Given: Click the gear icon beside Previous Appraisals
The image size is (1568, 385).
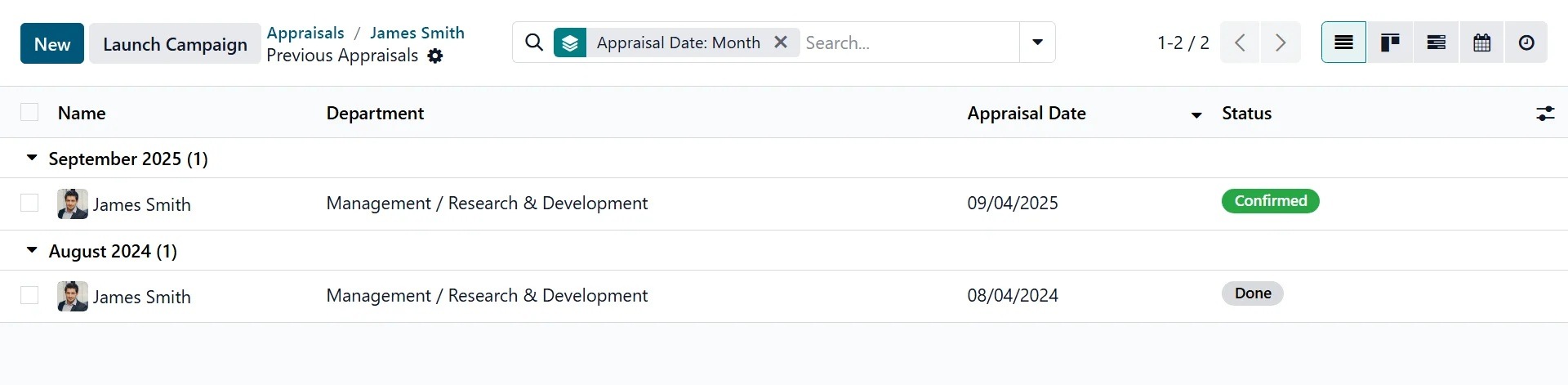Looking at the screenshot, I should pos(435,56).
